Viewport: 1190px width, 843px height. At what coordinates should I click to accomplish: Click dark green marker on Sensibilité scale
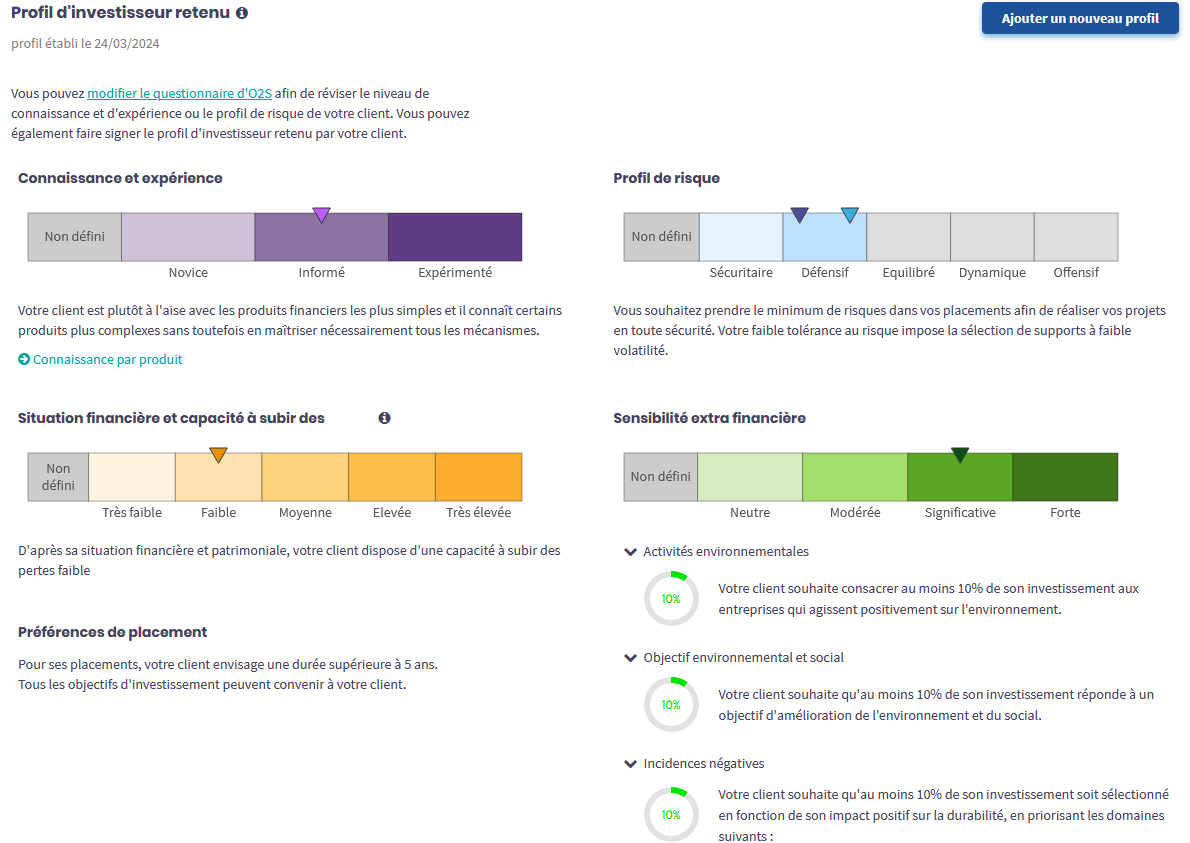click(960, 455)
